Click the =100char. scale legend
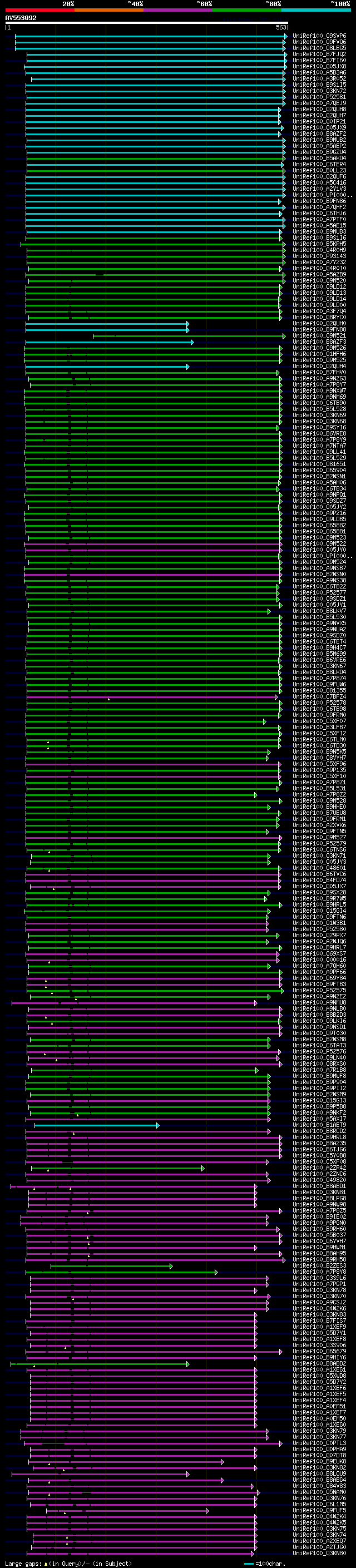The image size is (356, 1568). tap(264, 1564)
